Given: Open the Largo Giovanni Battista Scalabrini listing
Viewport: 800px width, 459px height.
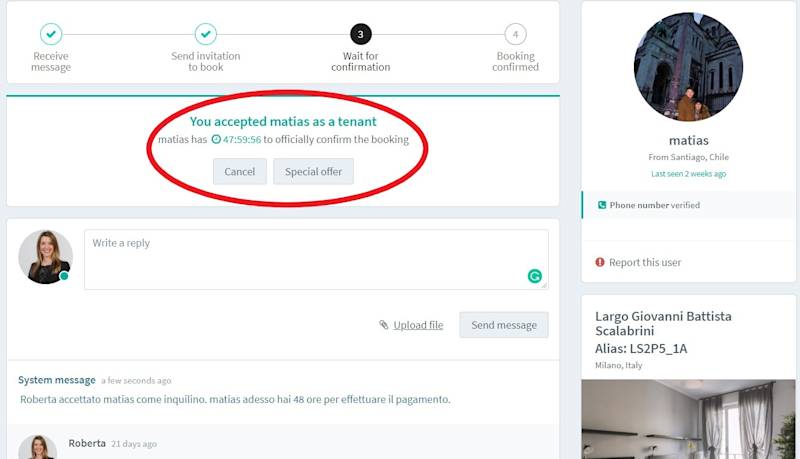Looking at the screenshot, I should click(663, 323).
